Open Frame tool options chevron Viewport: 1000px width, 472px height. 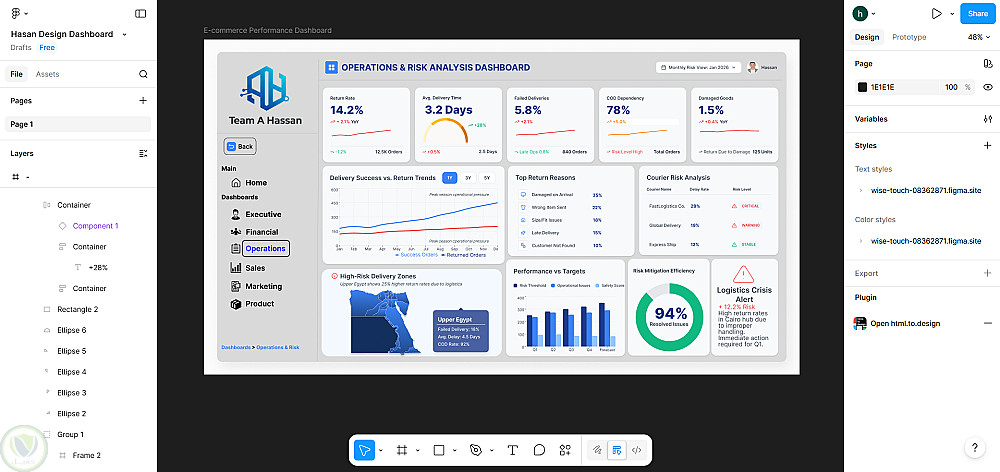(418, 450)
